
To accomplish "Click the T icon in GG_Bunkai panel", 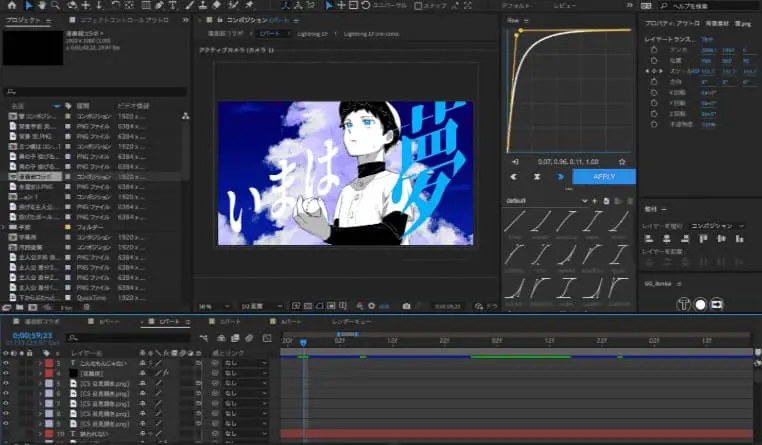I will click(684, 305).
